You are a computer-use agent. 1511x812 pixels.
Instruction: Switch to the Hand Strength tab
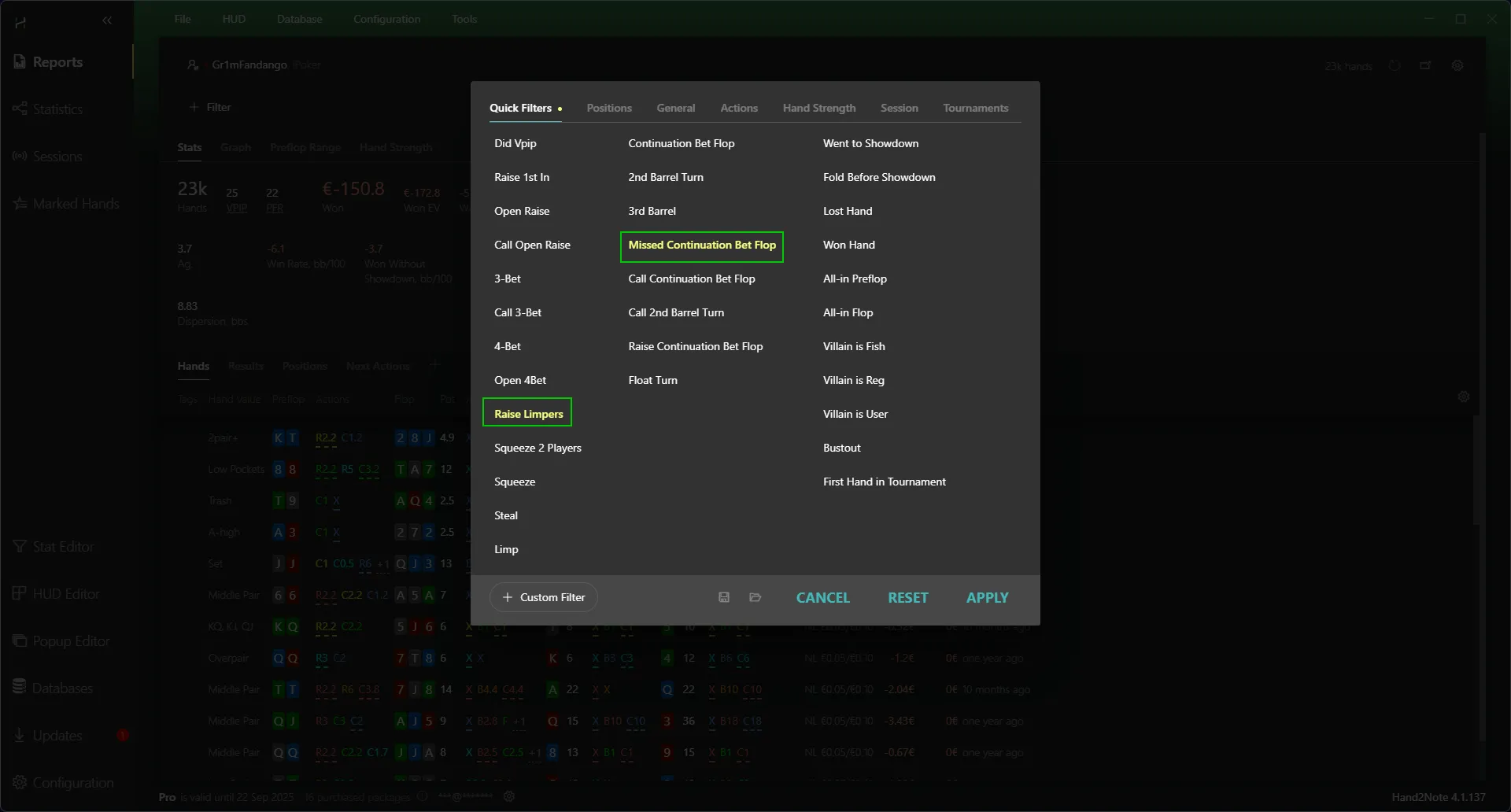pyautogui.click(x=818, y=109)
